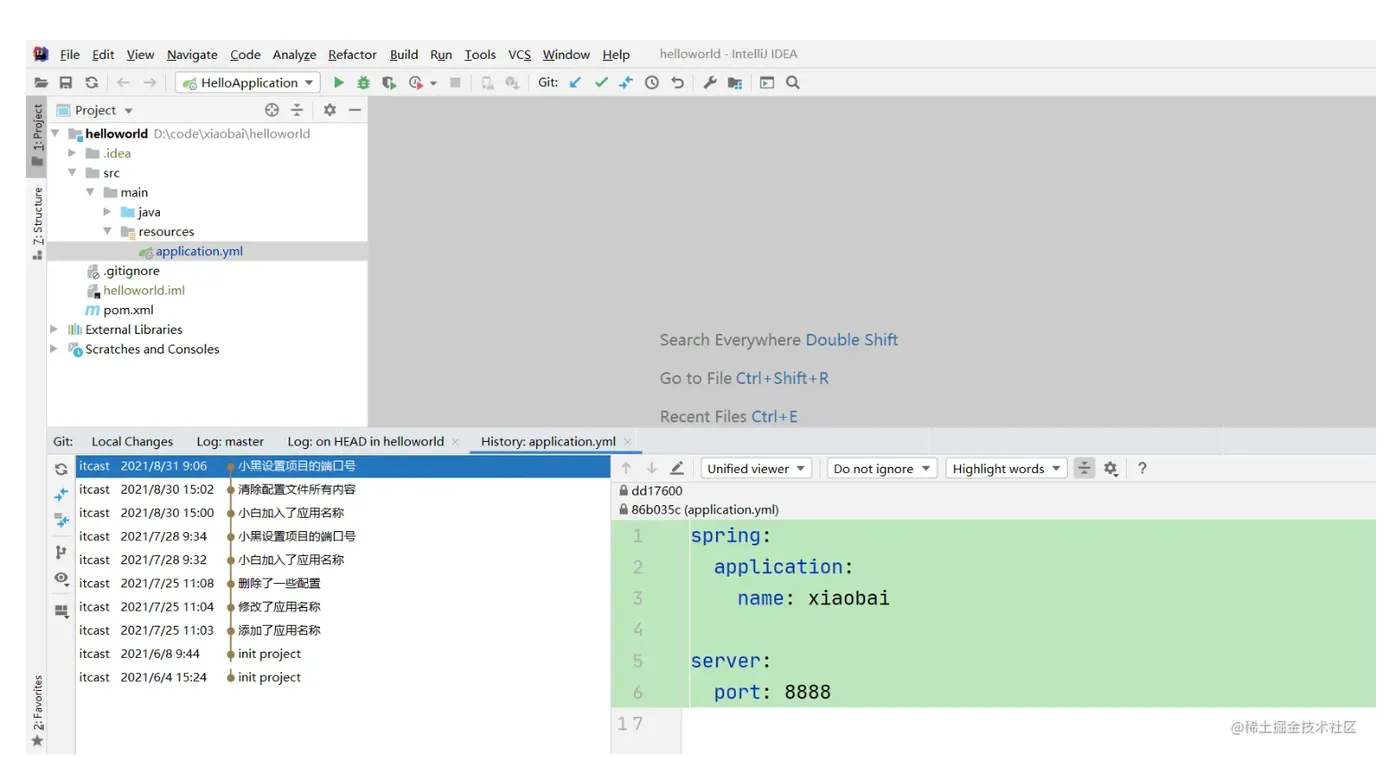The height and width of the screenshot is (757, 1400).
Task: Select pom.xml in project tree
Action: click(128, 310)
